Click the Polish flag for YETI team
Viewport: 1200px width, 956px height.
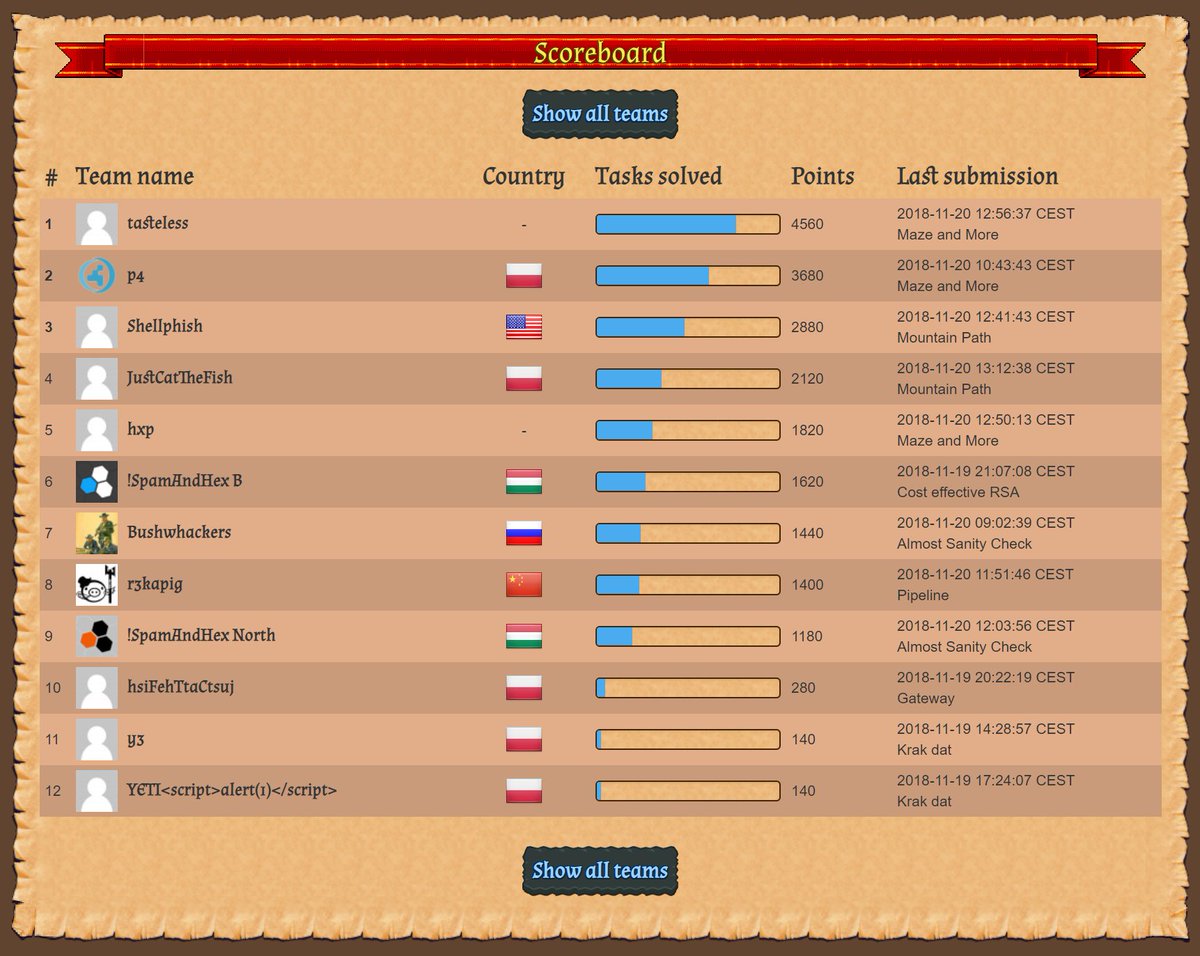[x=524, y=790]
